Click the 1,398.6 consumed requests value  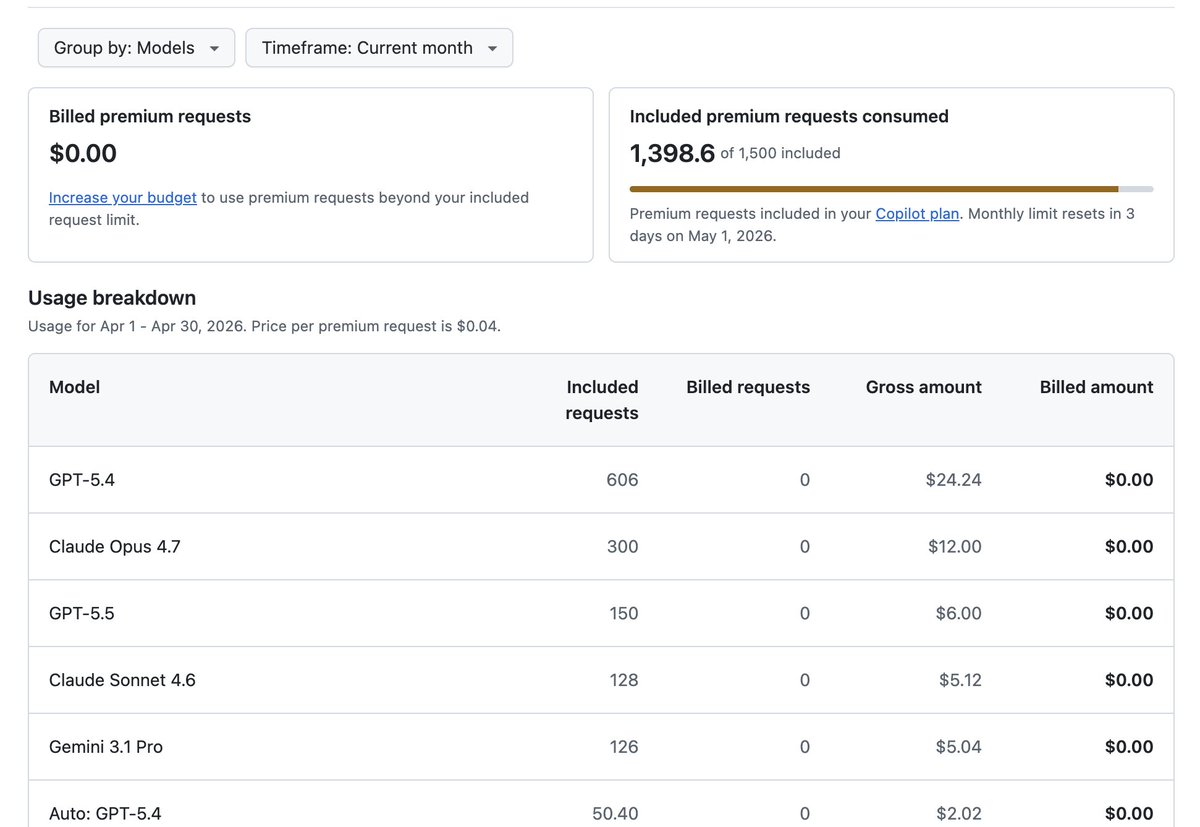coord(672,153)
